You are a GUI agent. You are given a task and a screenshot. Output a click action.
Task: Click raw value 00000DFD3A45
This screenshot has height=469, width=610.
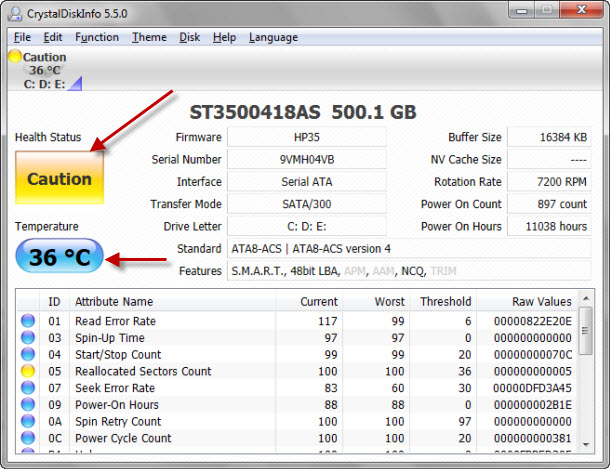(x=533, y=388)
